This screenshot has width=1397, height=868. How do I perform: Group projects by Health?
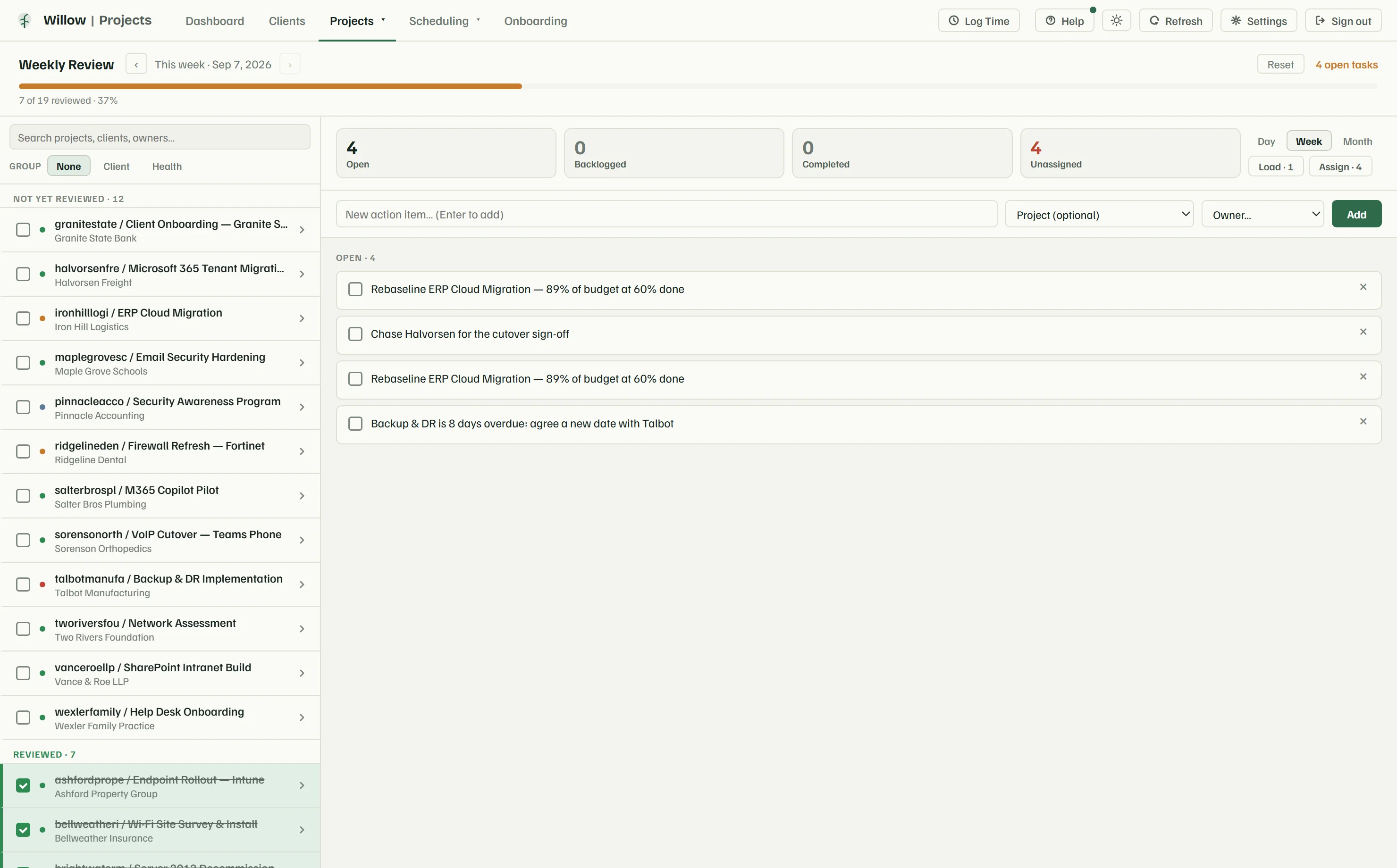(x=167, y=166)
